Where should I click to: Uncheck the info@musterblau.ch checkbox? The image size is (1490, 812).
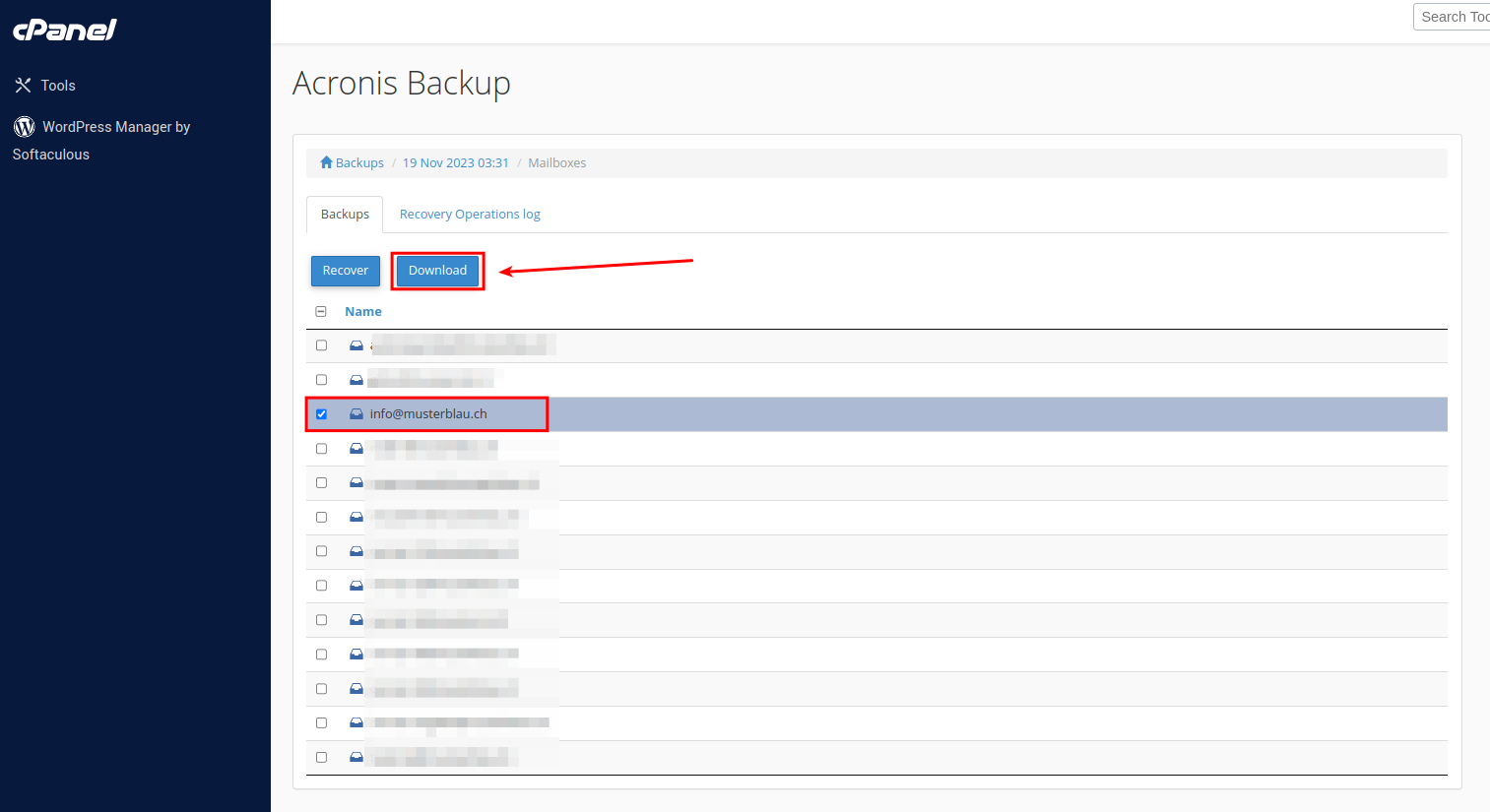click(x=321, y=414)
